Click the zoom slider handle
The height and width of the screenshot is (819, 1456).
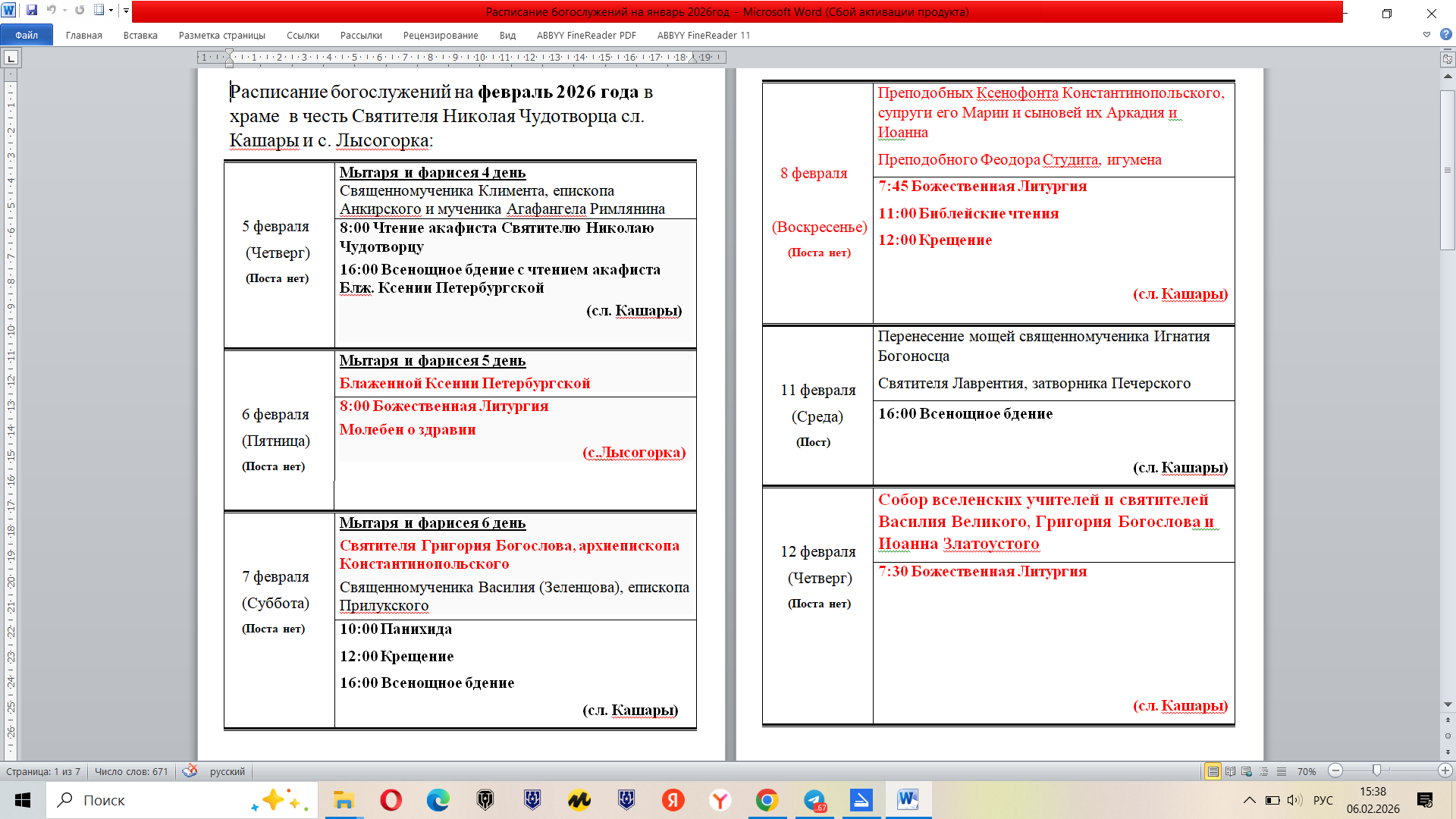click(x=1376, y=771)
